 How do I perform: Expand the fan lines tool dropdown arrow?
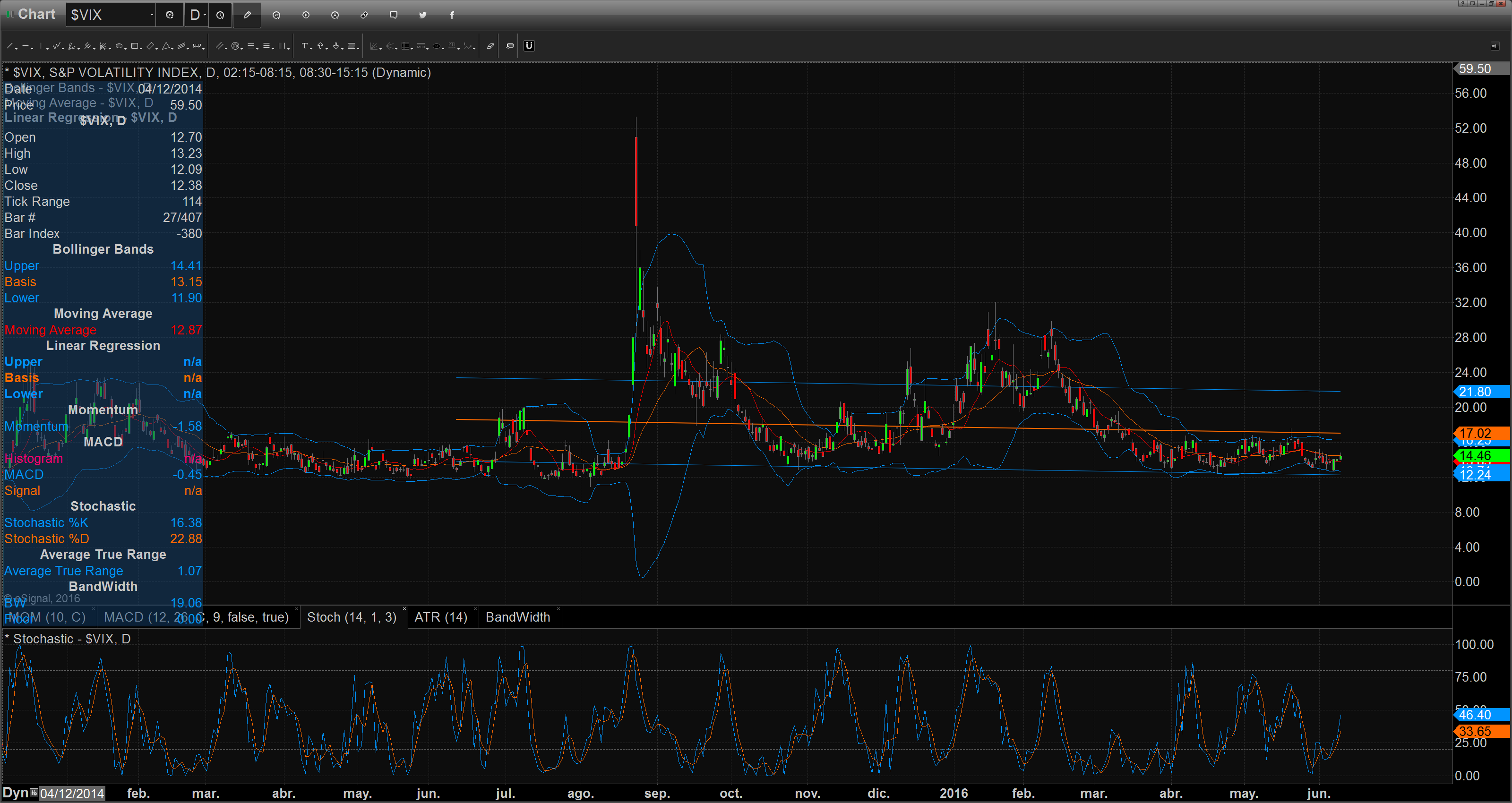click(78, 49)
